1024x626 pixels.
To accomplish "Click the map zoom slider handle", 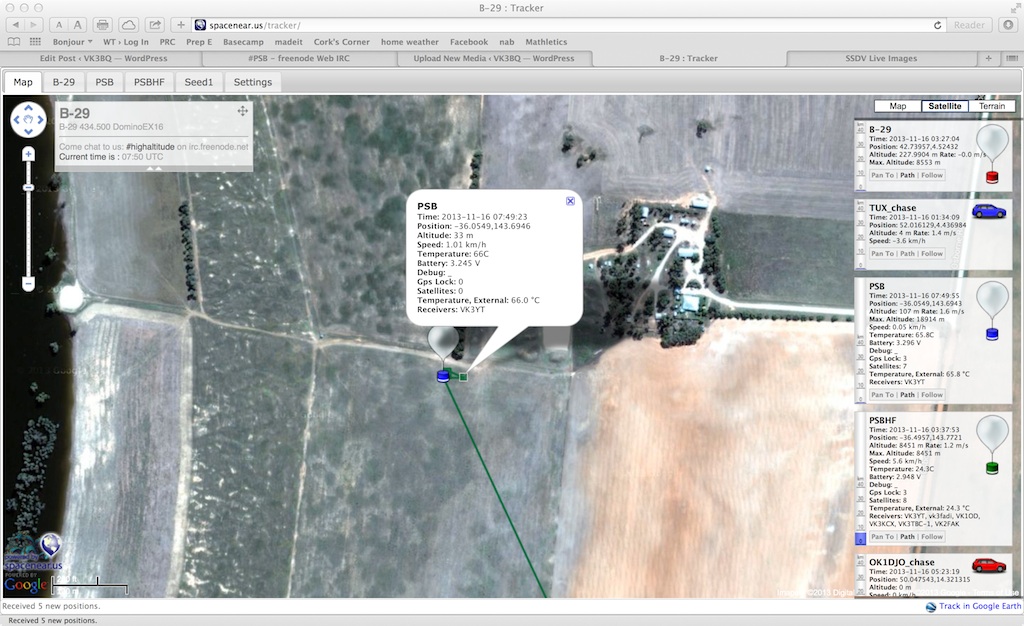I will (28, 187).
